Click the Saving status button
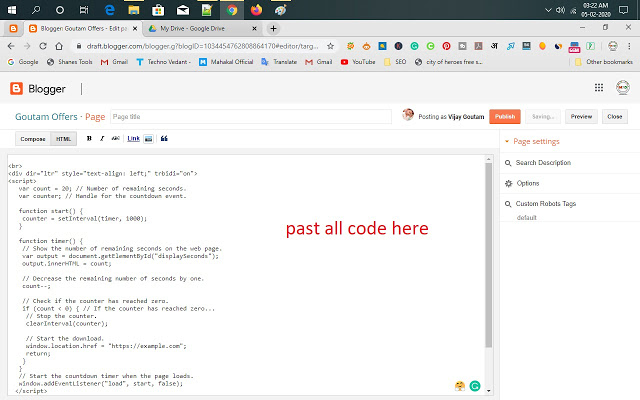 point(543,116)
